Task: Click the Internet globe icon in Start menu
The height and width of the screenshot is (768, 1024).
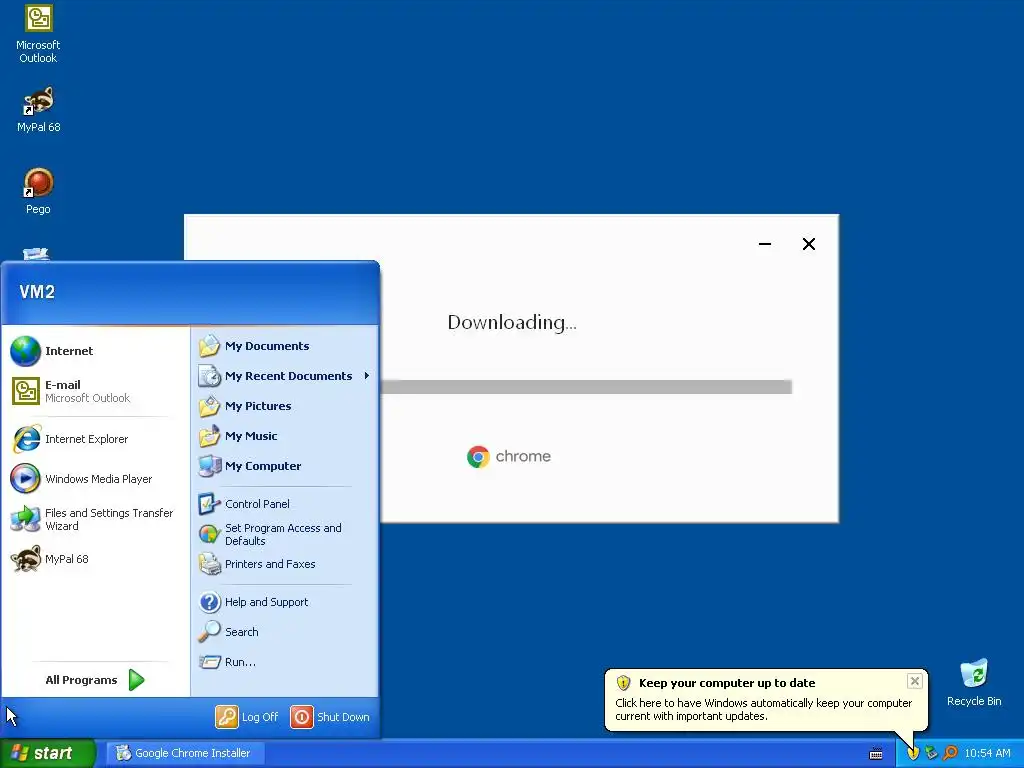Action: coord(25,351)
